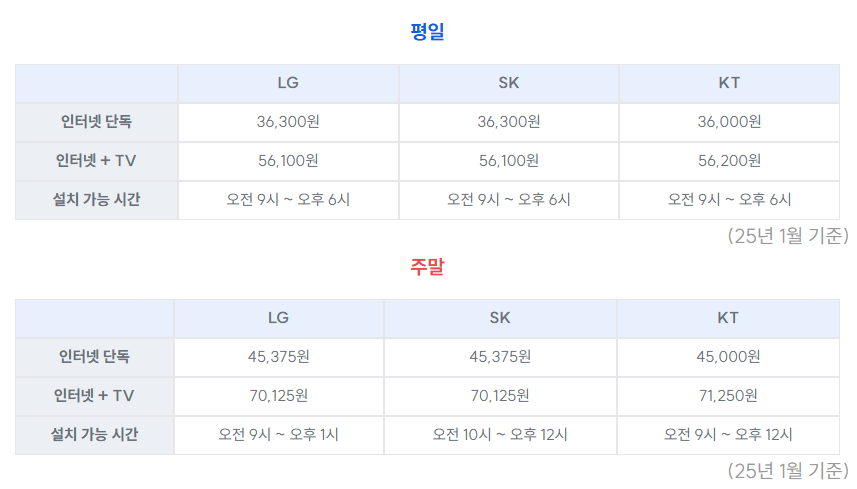Click the 주말 heading
Image resolution: width=857 pixels, height=489 pixels.
pos(427,267)
